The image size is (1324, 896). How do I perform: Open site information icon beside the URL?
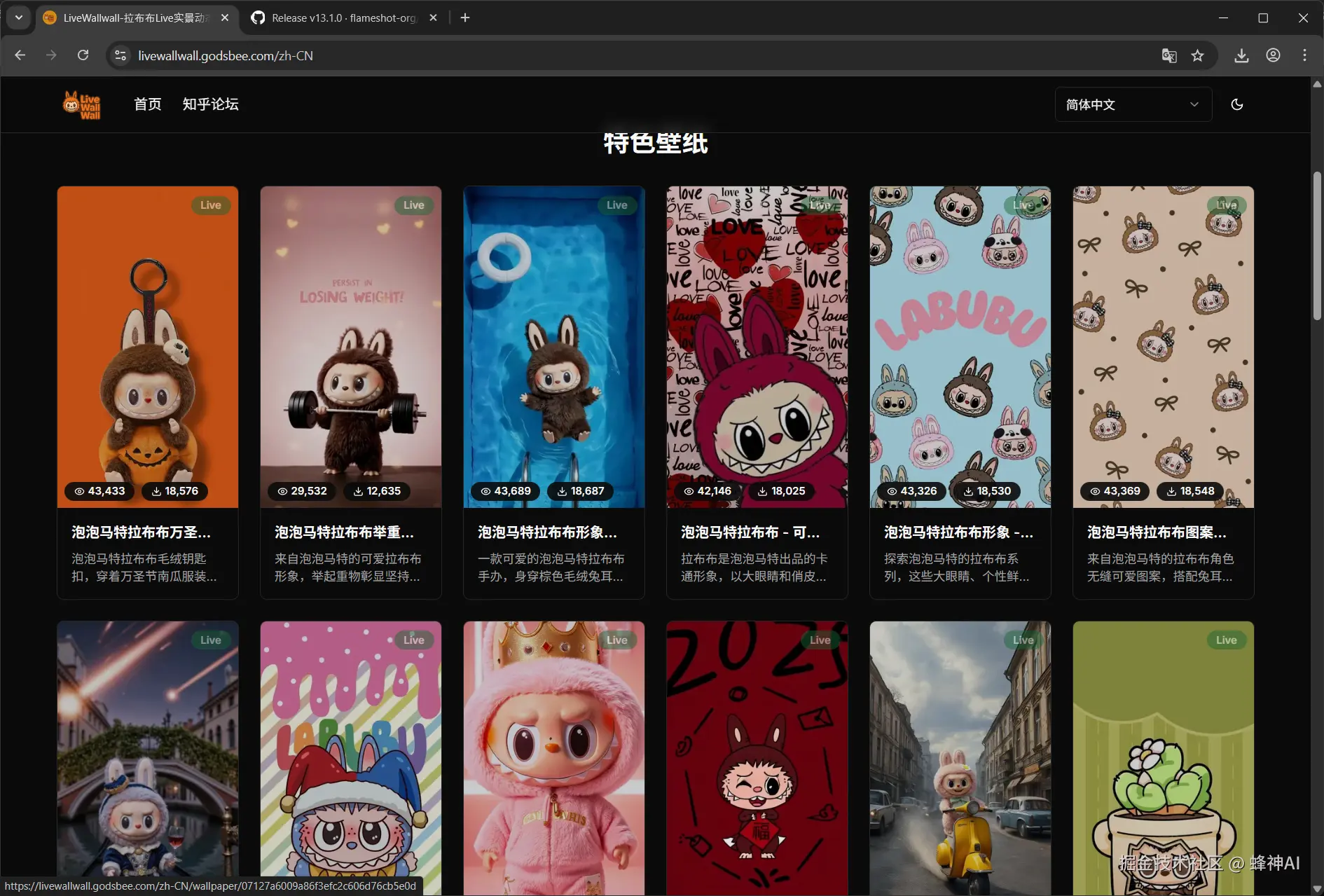point(120,55)
